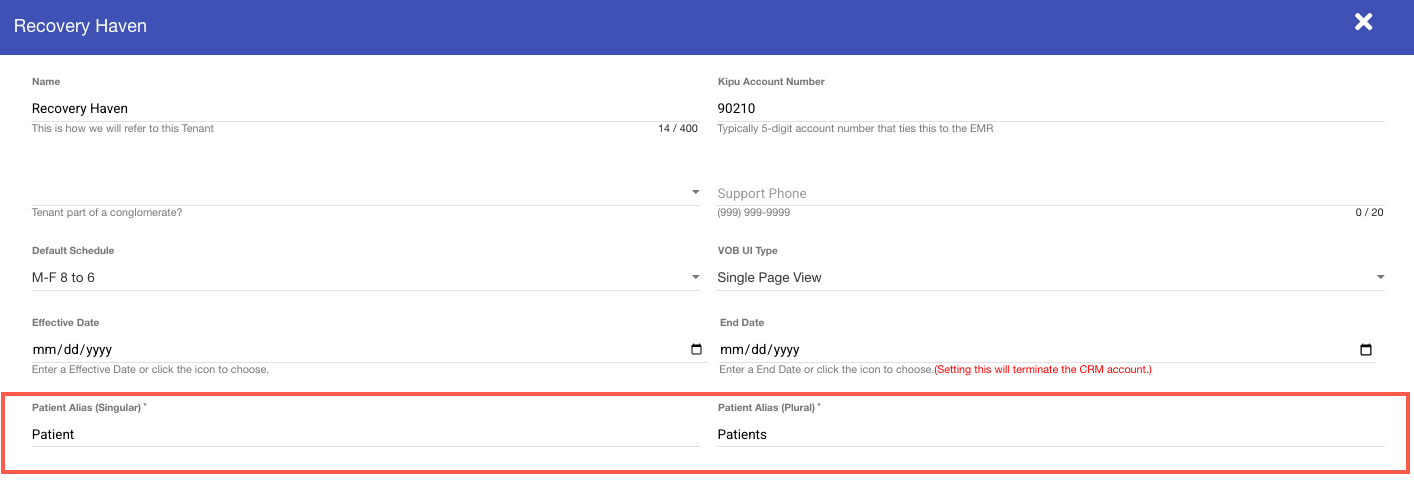
Task: Click the 14 / 400 character counter
Action: coord(678,129)
